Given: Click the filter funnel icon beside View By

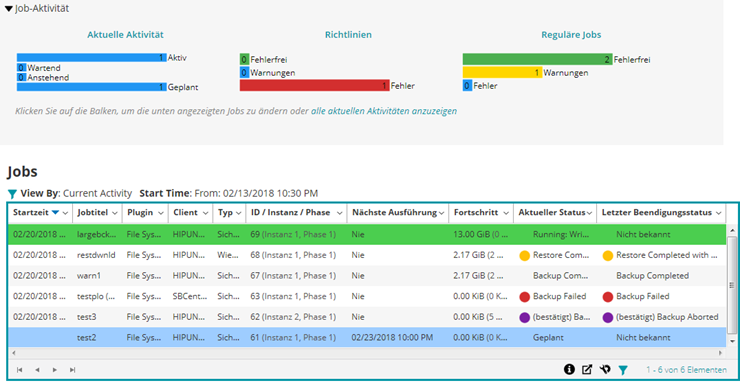Looking at the screenshot, I should 12,193.
